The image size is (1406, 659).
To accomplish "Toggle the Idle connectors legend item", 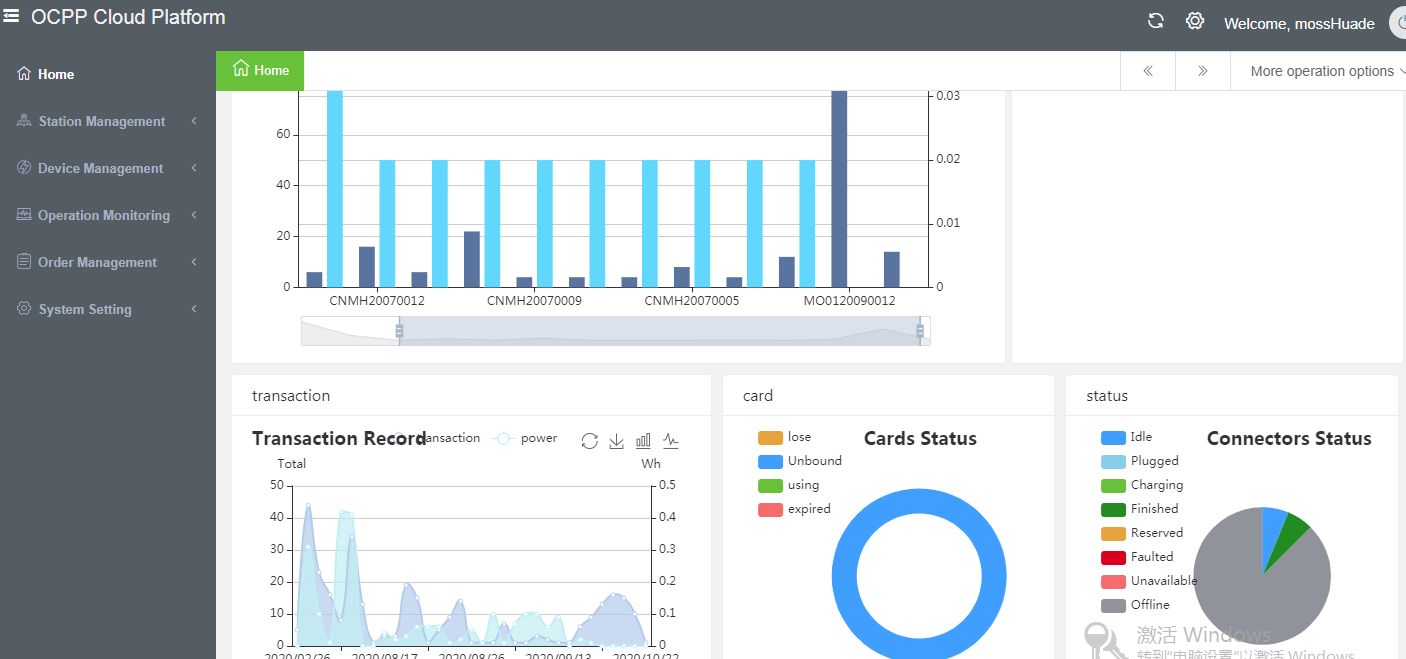I will click(x=1127, y=437).
